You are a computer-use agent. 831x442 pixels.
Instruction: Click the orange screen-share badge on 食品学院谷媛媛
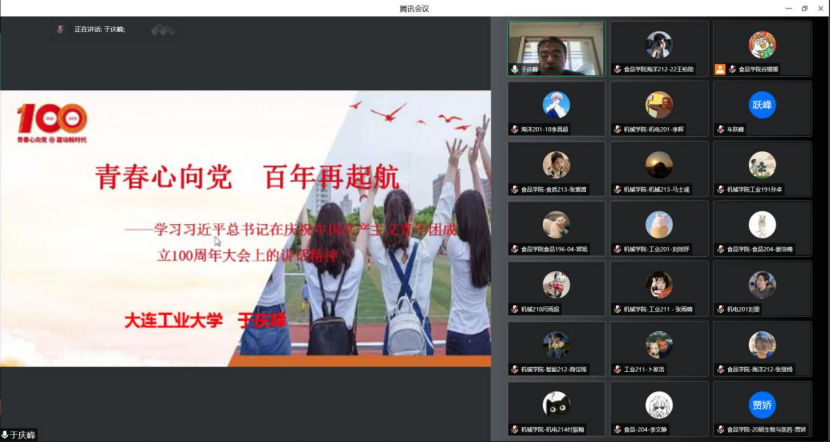tap(719, 70)
